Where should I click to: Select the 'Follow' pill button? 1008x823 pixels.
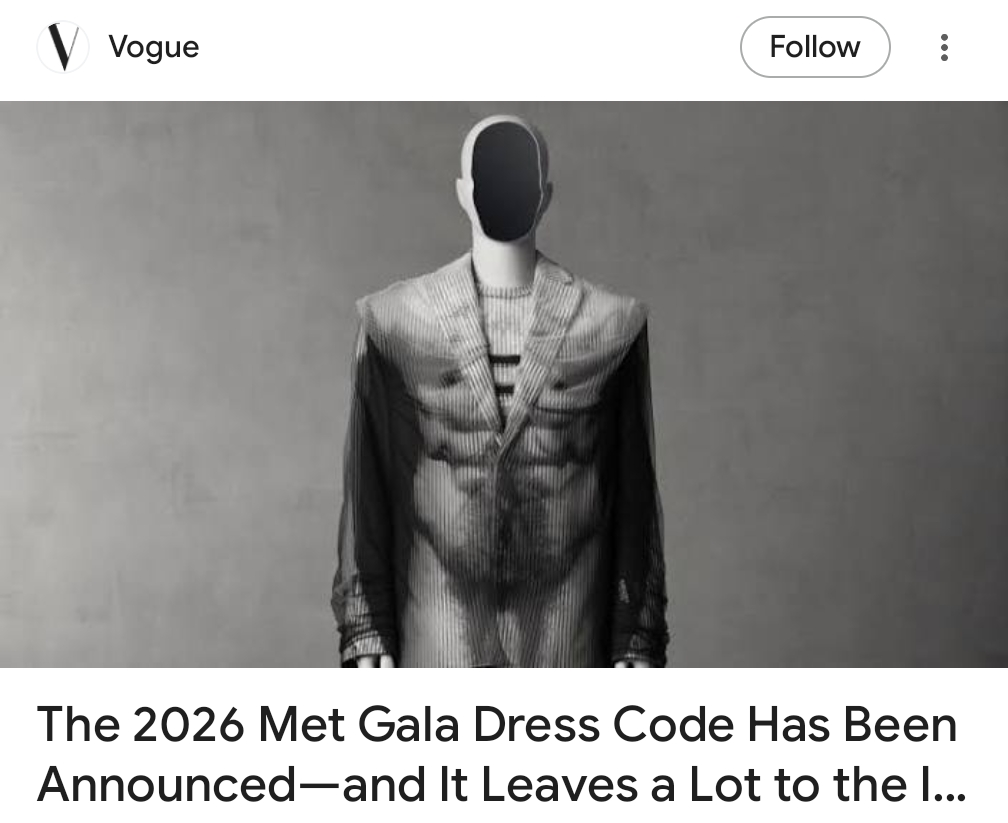(814, 47)
